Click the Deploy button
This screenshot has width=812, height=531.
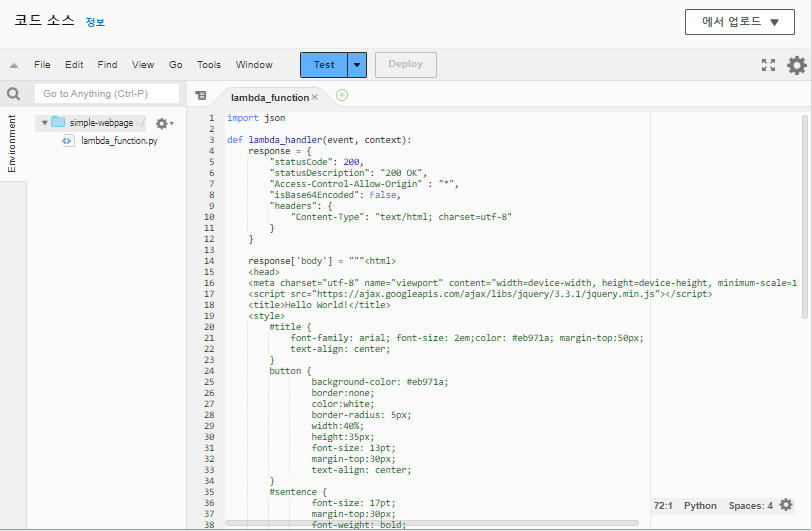(405, 65)
